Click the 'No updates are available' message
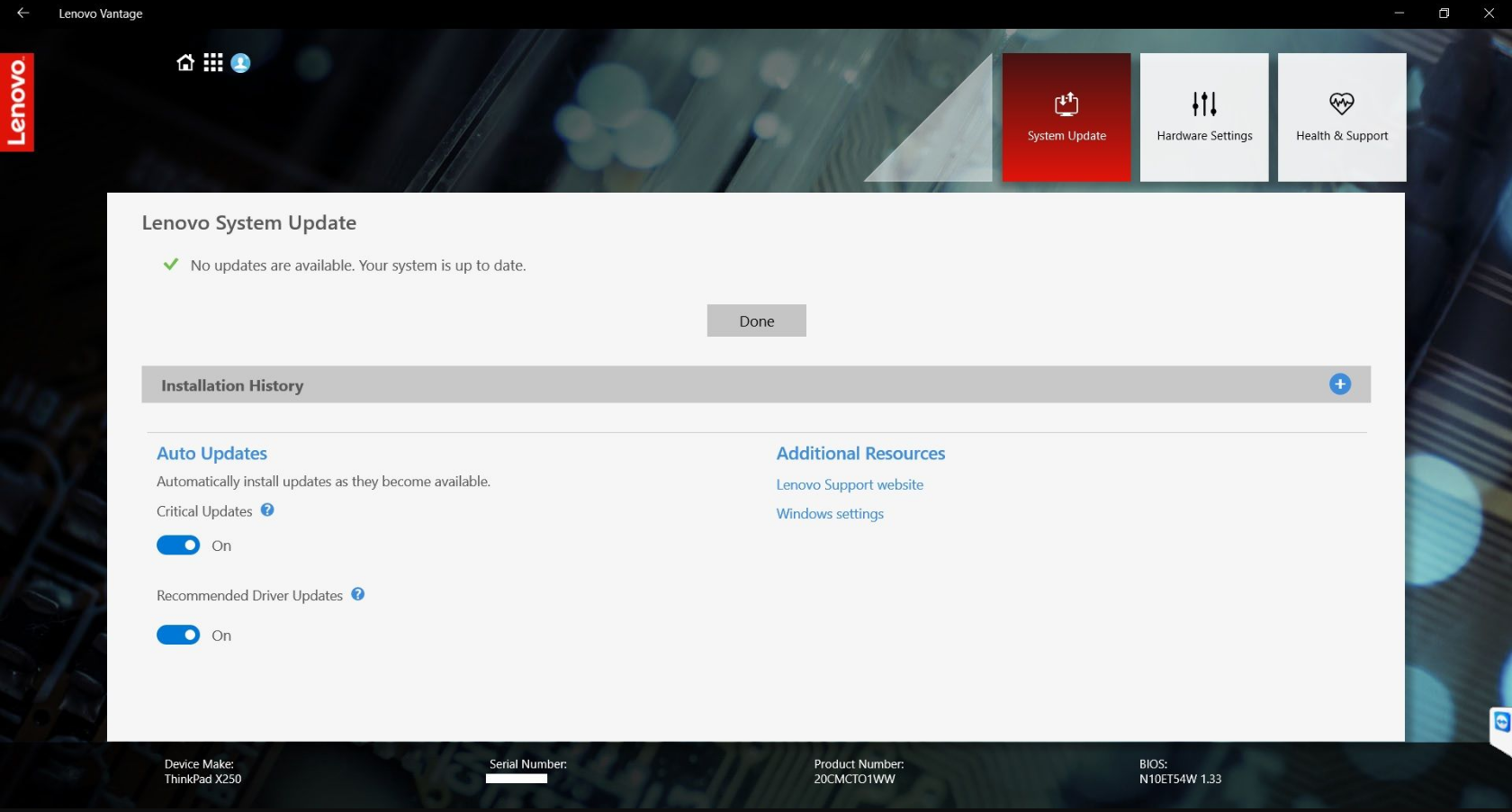This screenshot has width=1512, height=812. pos(358,266)
